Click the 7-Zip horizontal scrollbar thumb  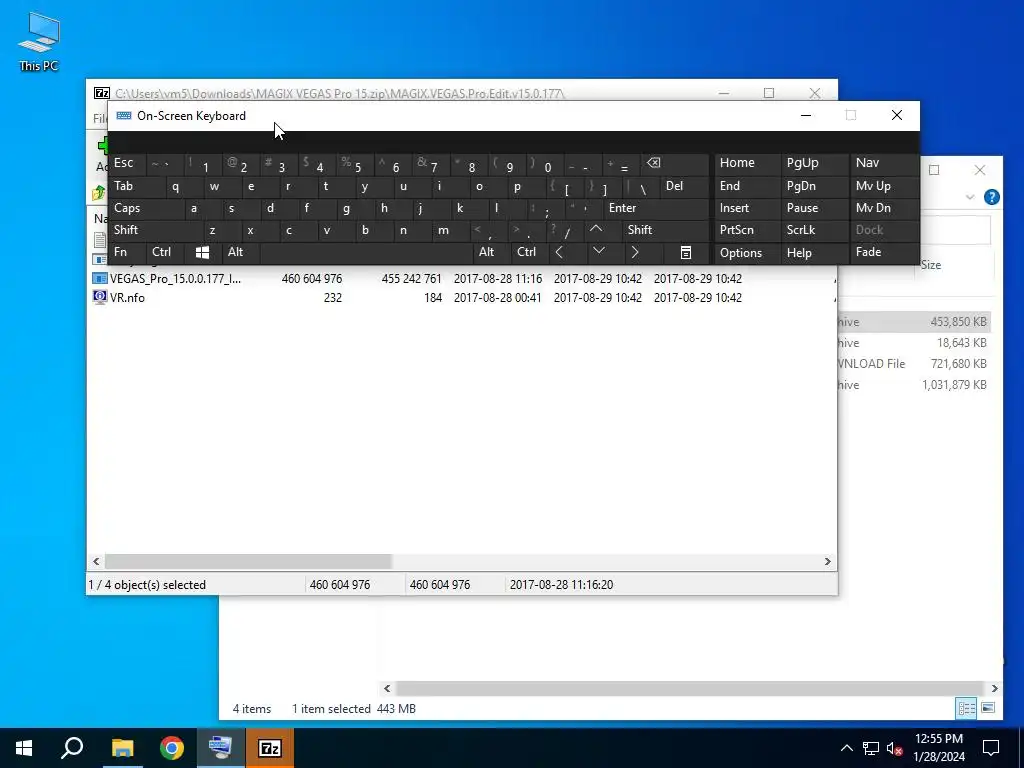point(248,562)
